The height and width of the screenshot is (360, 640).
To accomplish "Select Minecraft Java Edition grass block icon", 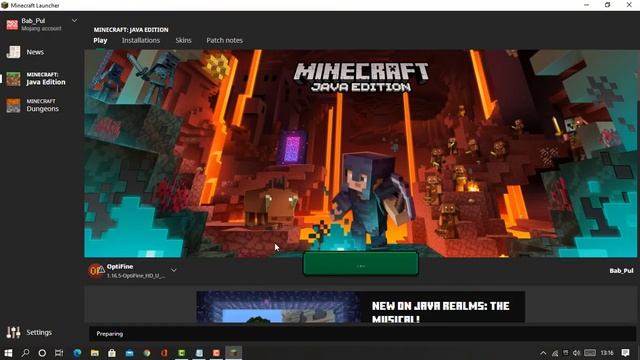I will click(x=13, y=78).
